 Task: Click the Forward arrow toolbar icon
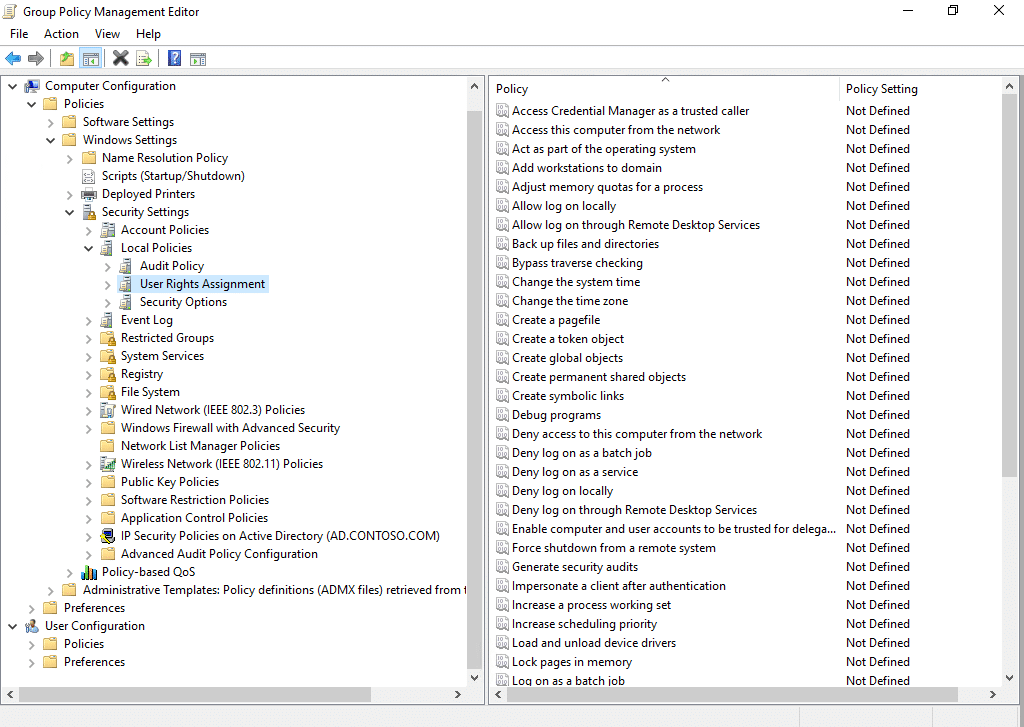(x=36, y=59)
